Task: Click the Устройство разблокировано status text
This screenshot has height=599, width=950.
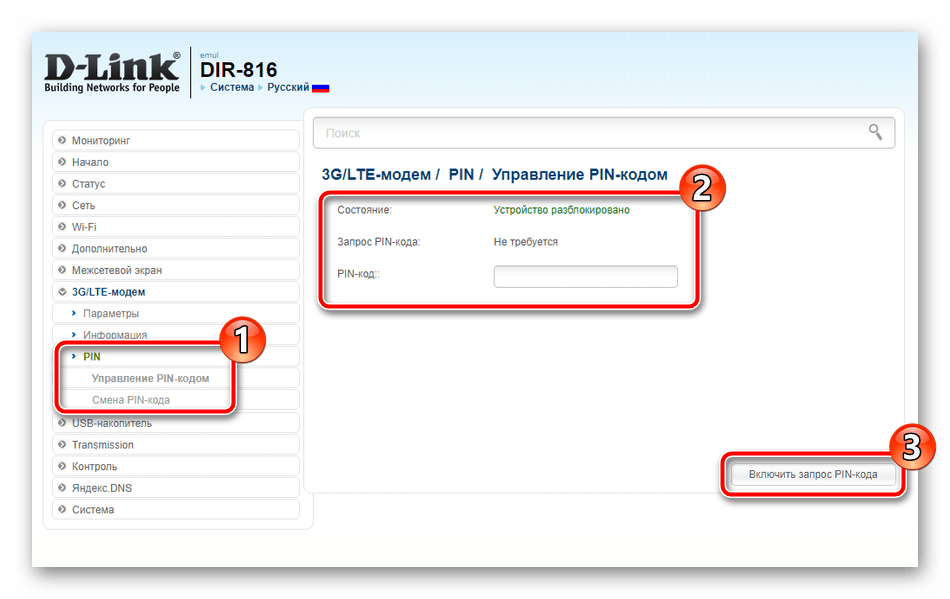Action: pyautogui.click(x=561, y=210)
